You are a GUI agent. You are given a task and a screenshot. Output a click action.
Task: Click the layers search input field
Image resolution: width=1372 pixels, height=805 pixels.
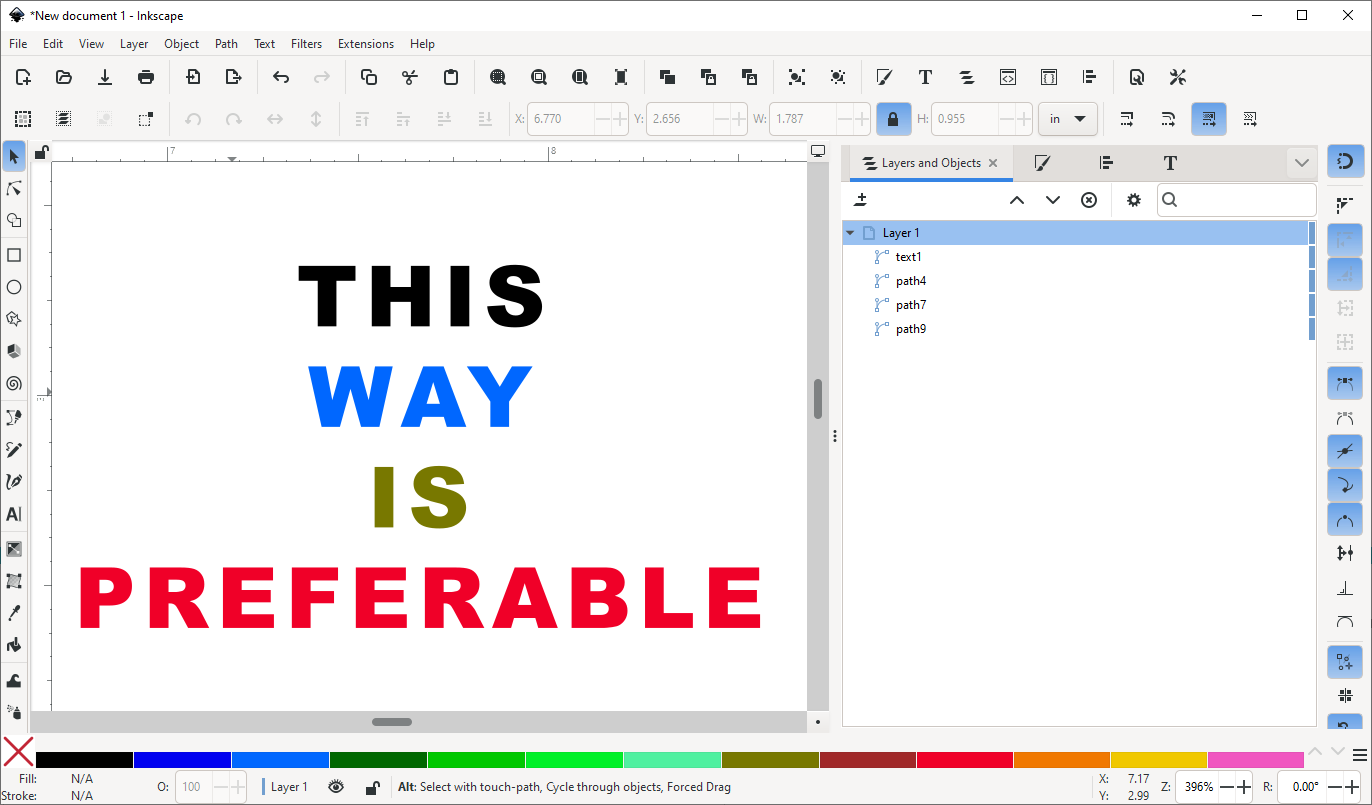pos(1237,200)
